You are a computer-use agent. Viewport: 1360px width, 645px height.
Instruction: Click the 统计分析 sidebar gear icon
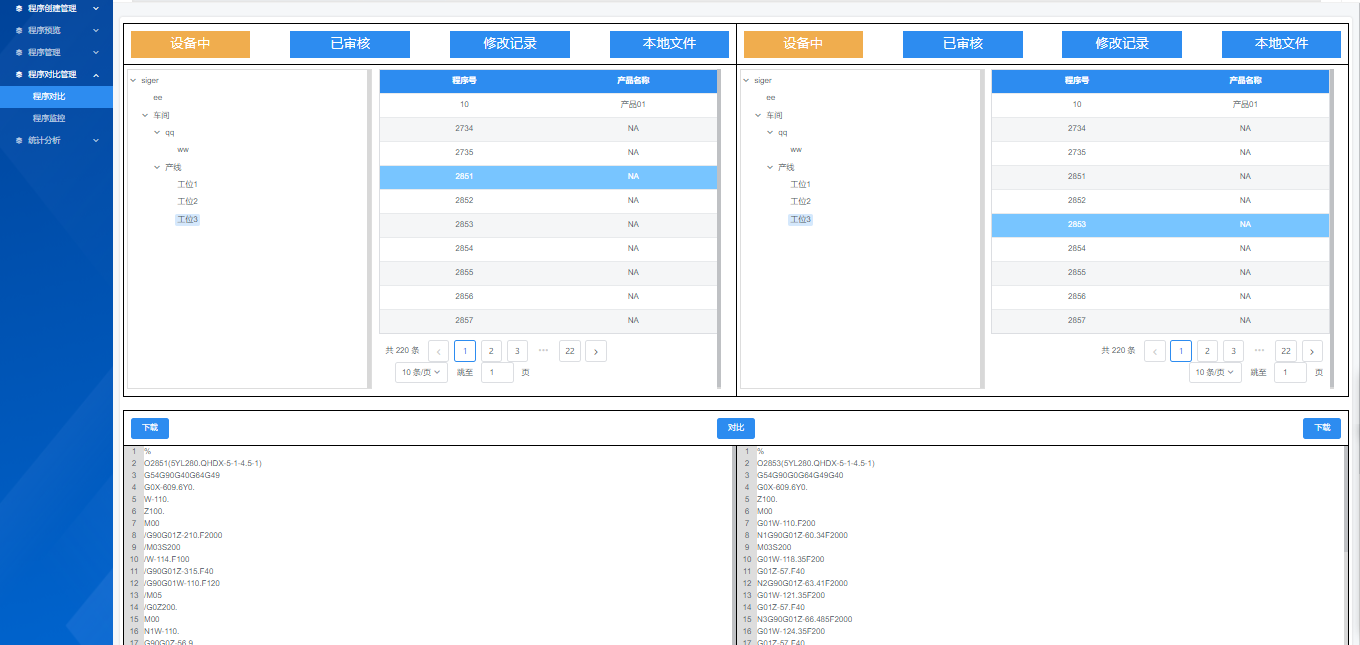[x=18, y=140]
